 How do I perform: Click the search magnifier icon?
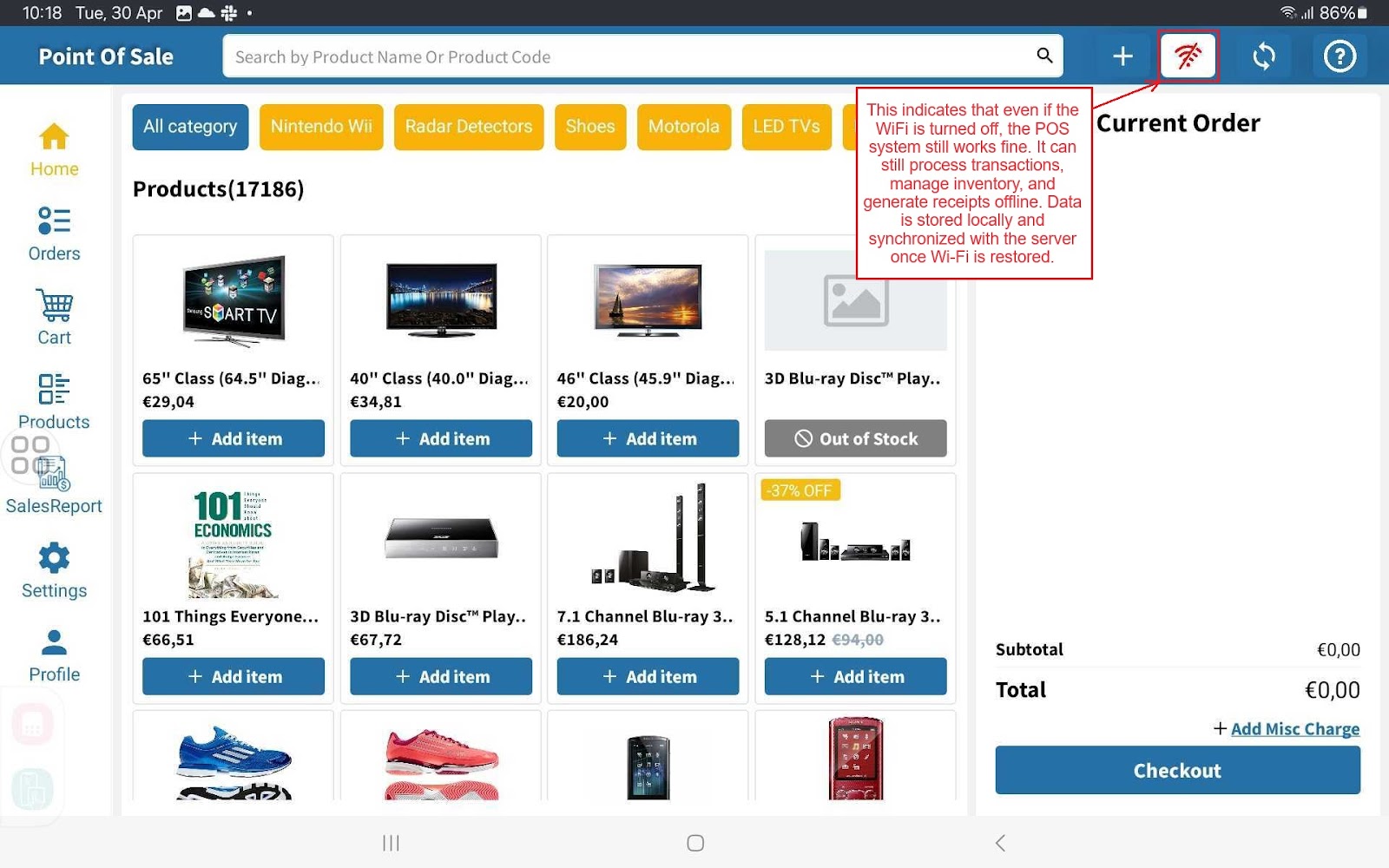(x=1044, y=56)
